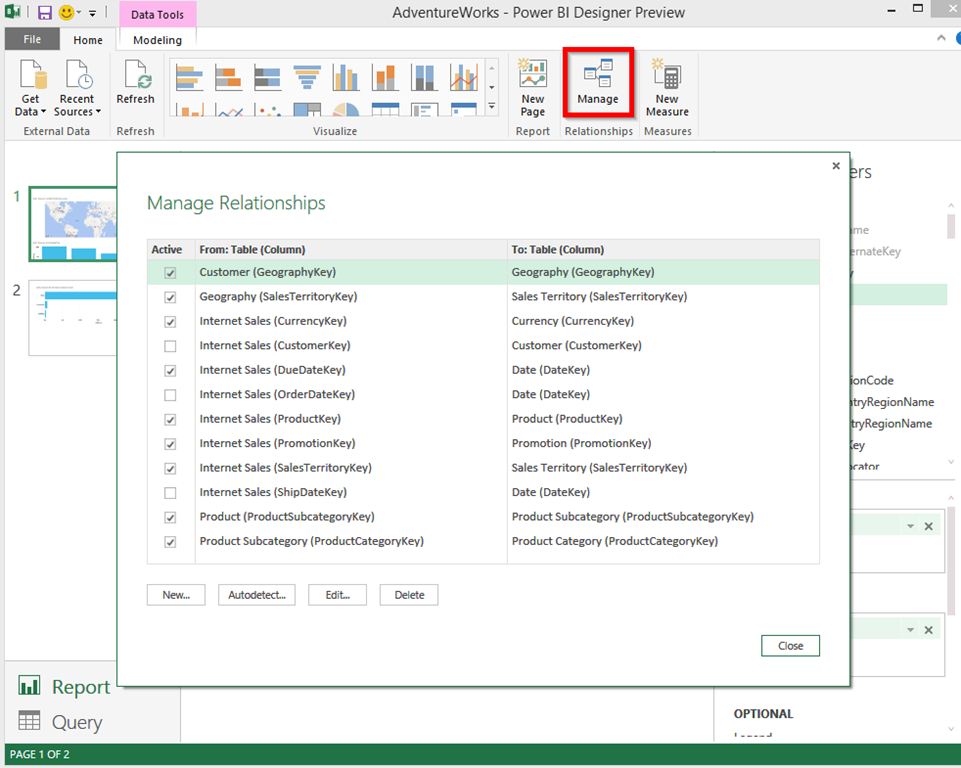The height and width of the screenshot is (768, 961).
Task: Open dropdown for first field well item
Action: [910, 526]
